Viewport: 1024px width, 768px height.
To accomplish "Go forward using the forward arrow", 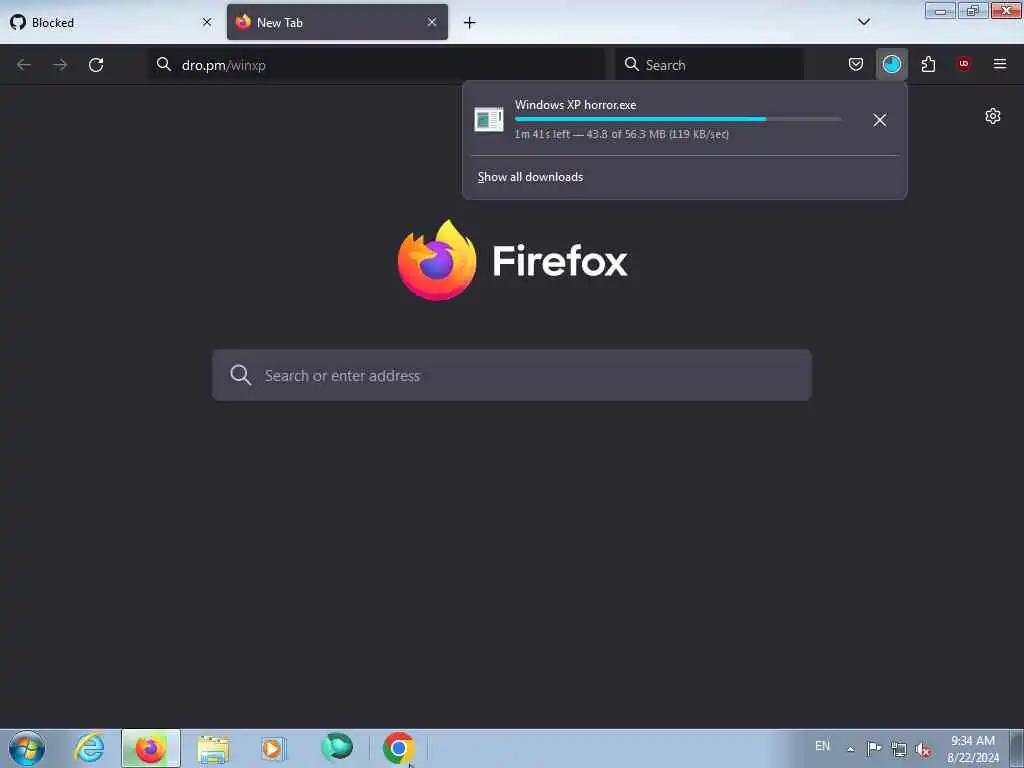I will coord(60,65).
